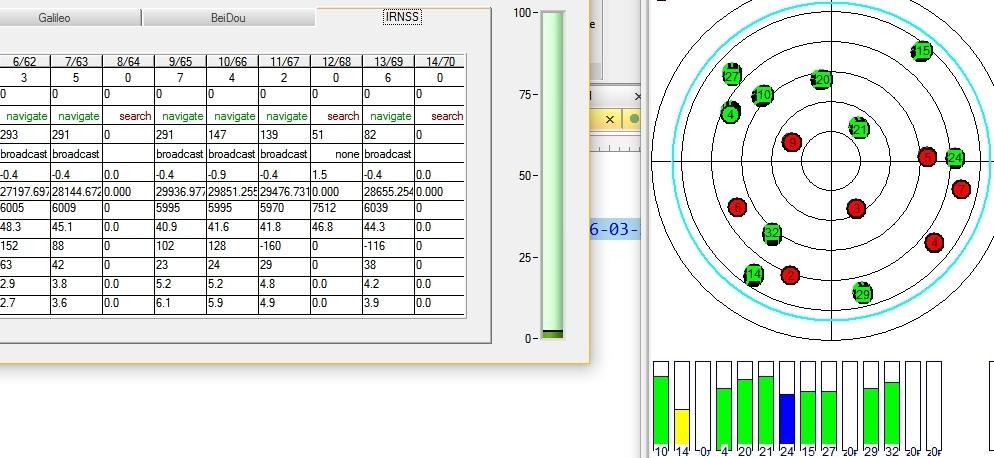Click column header 13/69

click(x=388, y=62)
